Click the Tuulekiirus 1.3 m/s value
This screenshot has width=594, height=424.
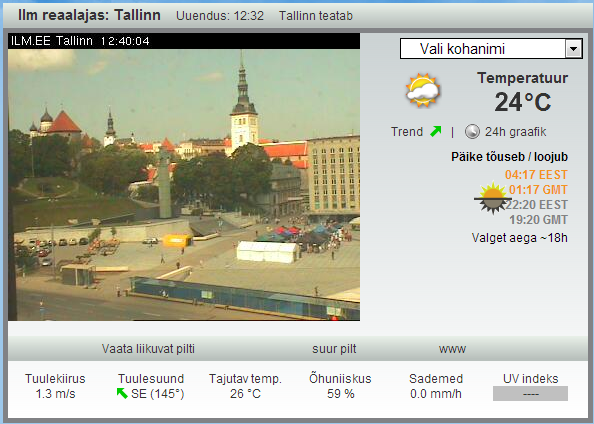[55, 394]
